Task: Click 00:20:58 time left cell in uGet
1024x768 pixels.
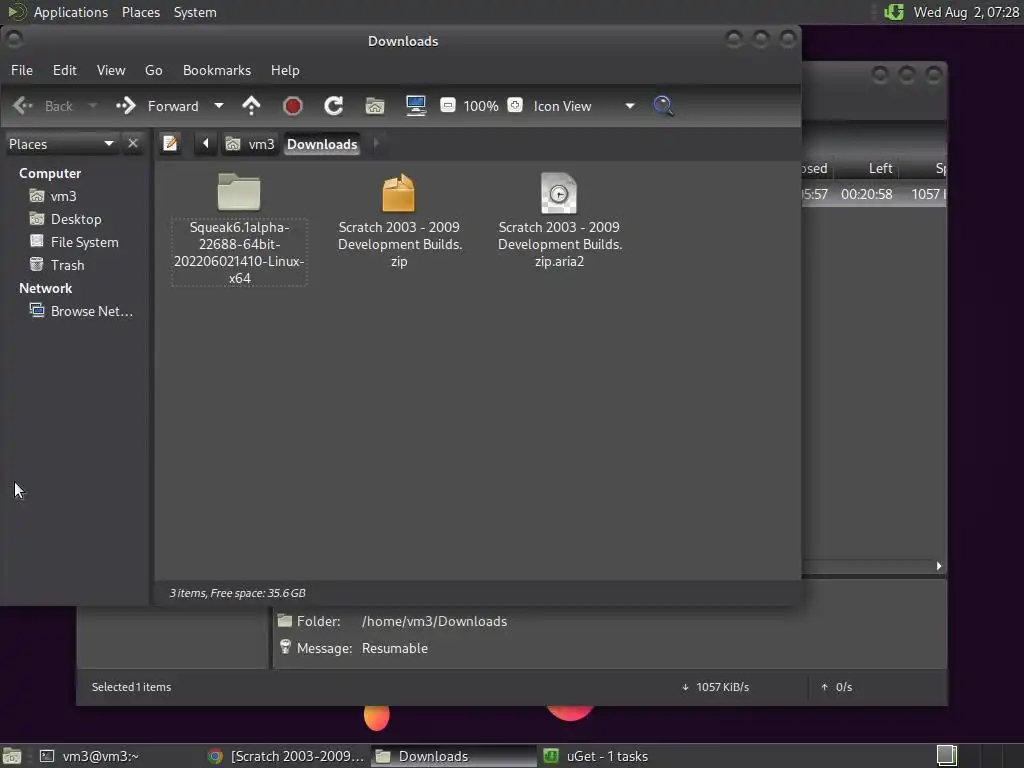Action: tap(867, 194)
